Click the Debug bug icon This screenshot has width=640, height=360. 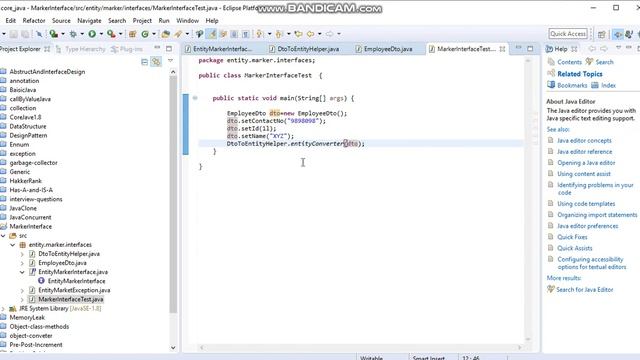click(x=73, y=34)
